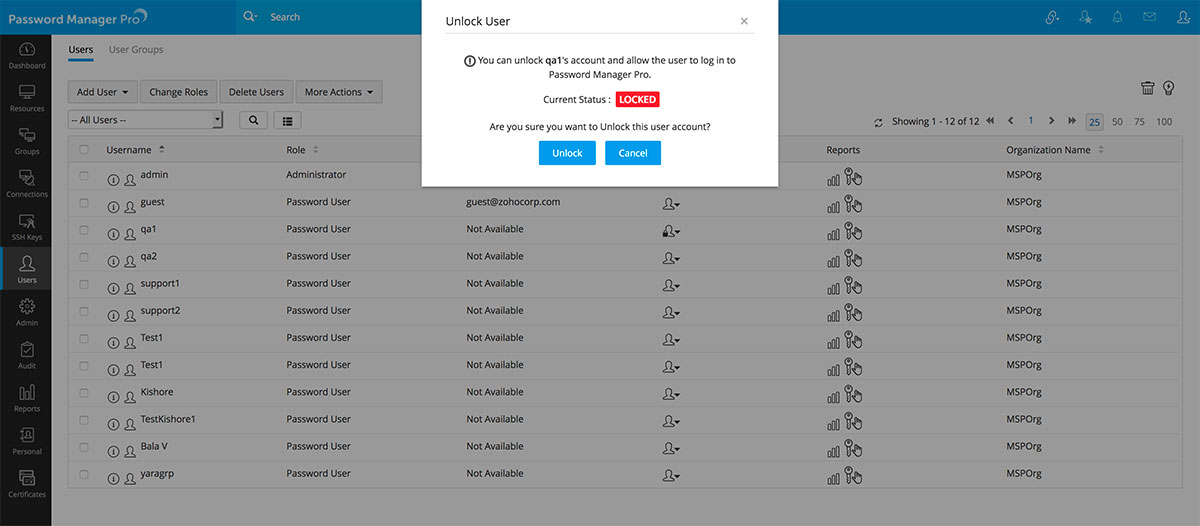The width and height of the screenshot is (1200, 526).
Task: Tick the select-all checkbox in table header
Action: tap(84, 150)
